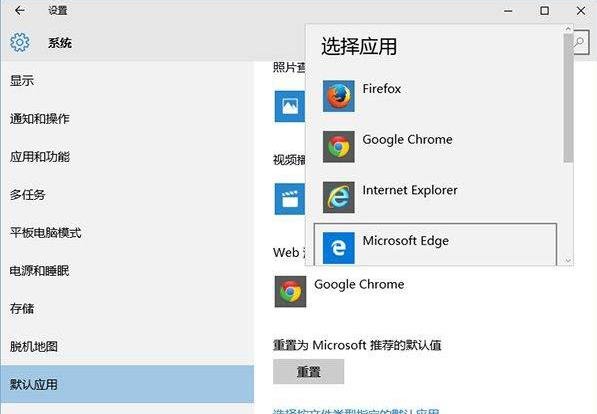Select 默认应用 in sidebar
The image size is (597, 414).
pyautogui.click(x=127, y=384)
